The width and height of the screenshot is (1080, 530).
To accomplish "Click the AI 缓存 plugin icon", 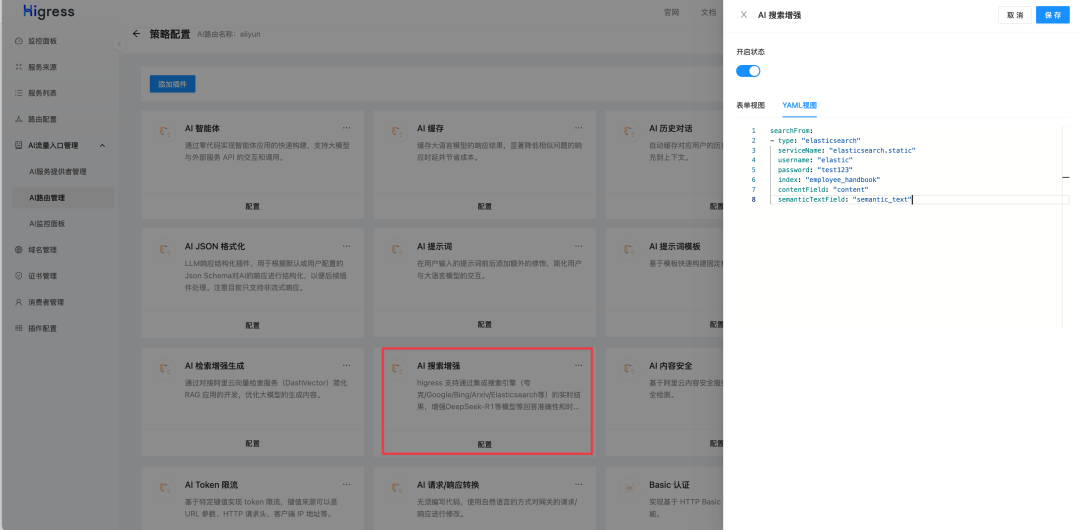I will 397,132.
